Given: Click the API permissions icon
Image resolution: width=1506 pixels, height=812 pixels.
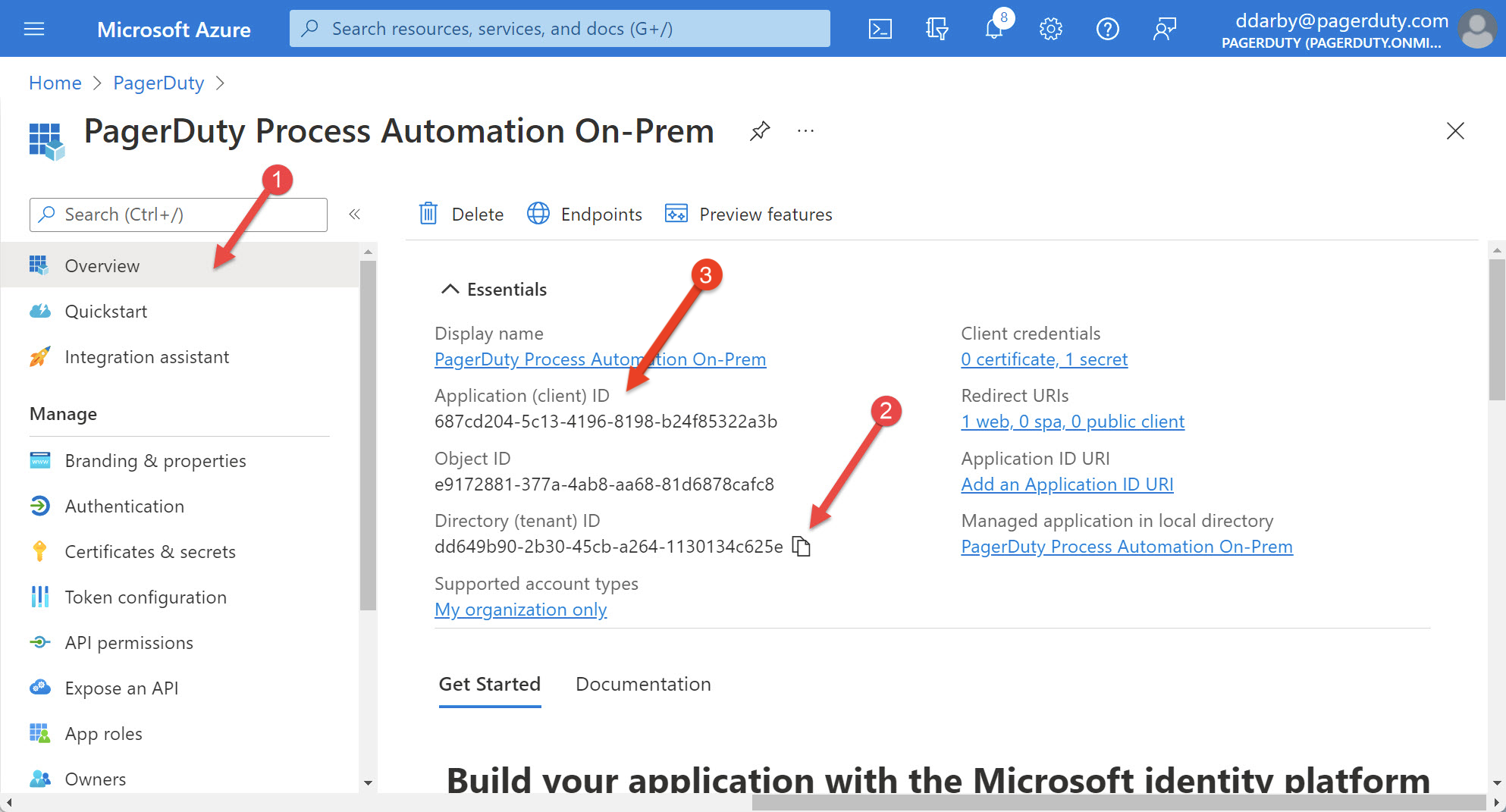Looking at the screenshot, I should click(40, 642).
